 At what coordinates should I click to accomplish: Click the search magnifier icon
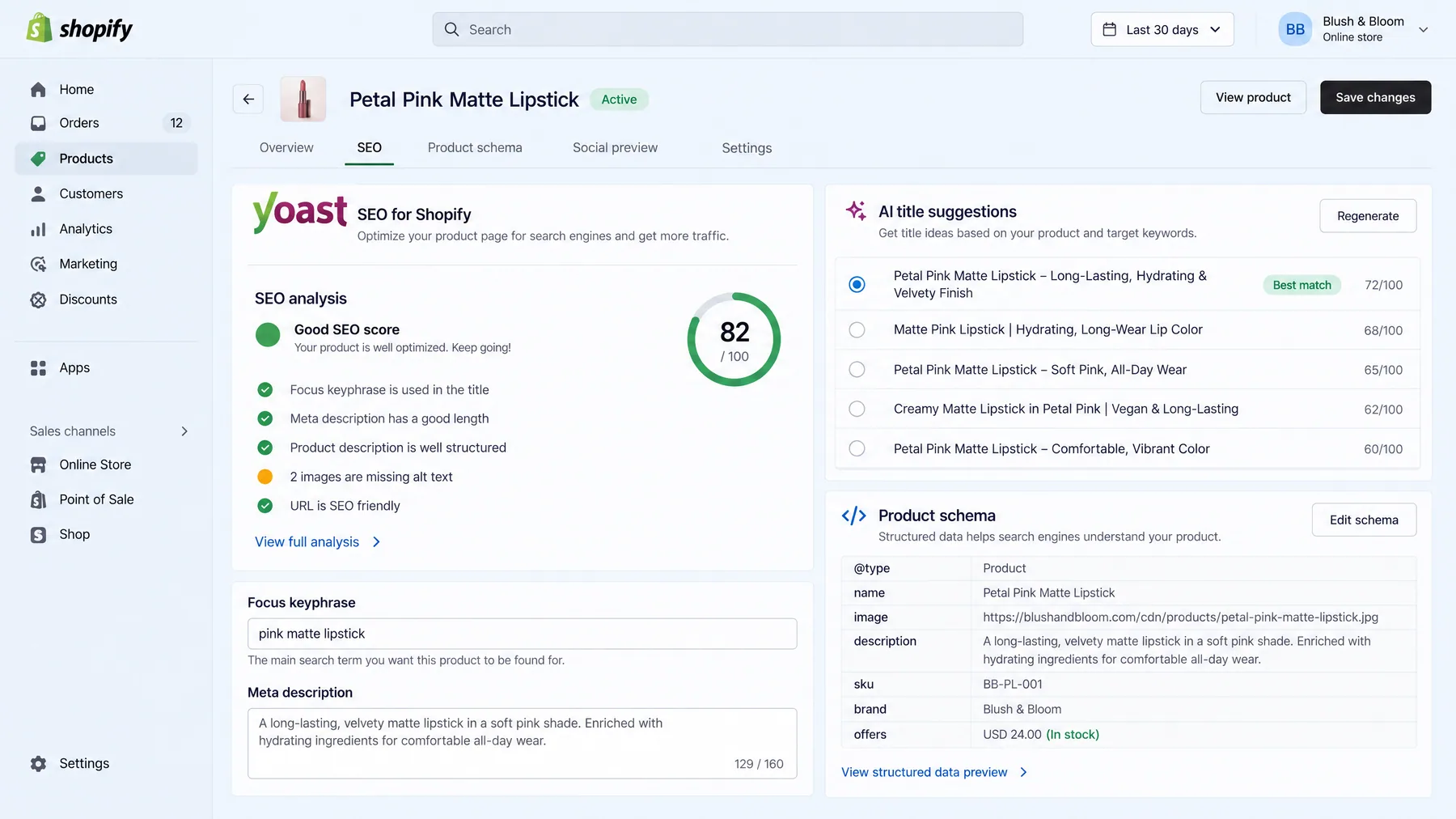pyautogui.click(x=451, y=29)
